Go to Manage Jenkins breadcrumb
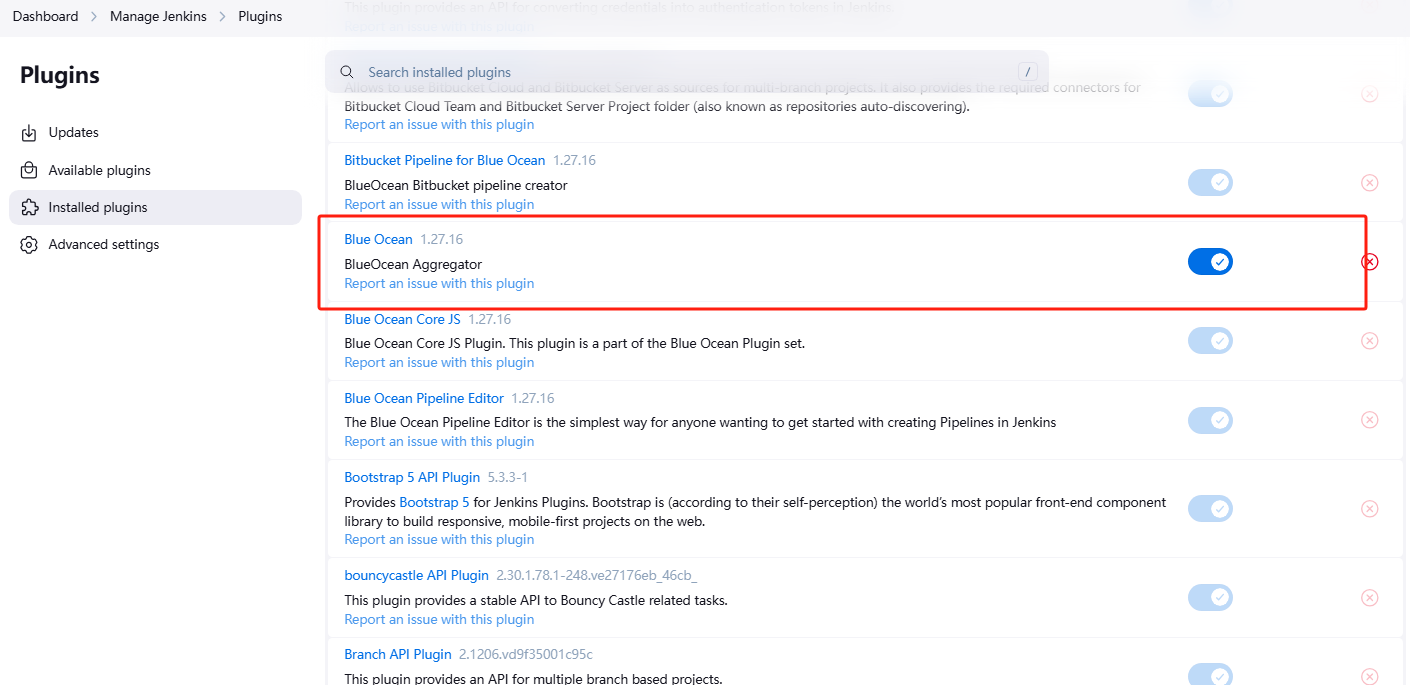Image resolution: width=1410 pixels, height=685 pixels. (x=158, y=16)
